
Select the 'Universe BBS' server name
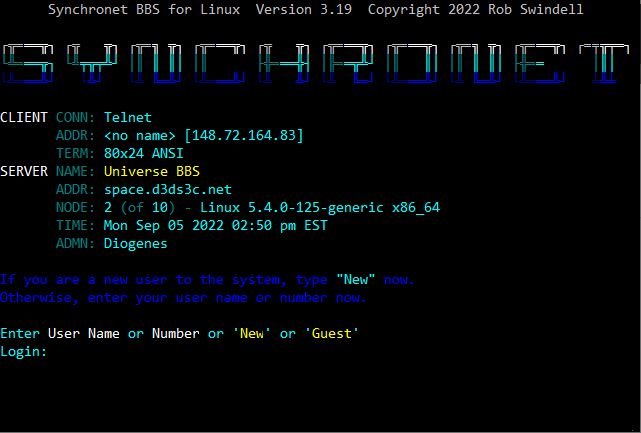coord(152,171)
